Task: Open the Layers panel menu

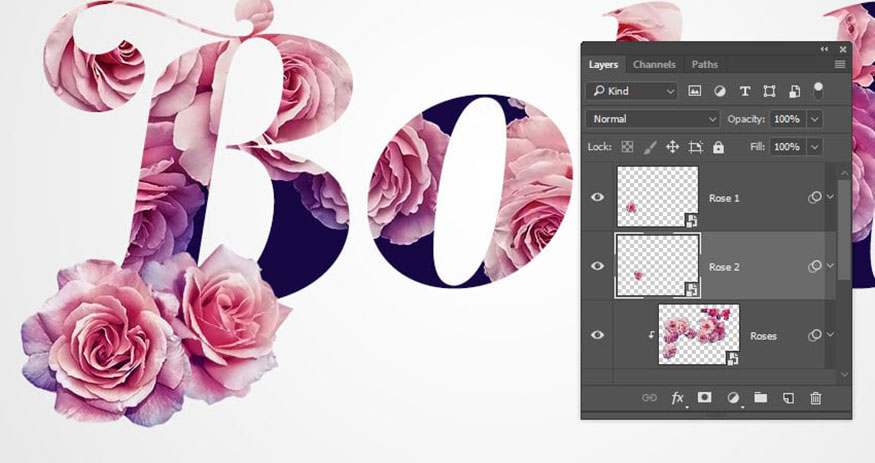Action: pyautogui.click(x=840, y=65)
